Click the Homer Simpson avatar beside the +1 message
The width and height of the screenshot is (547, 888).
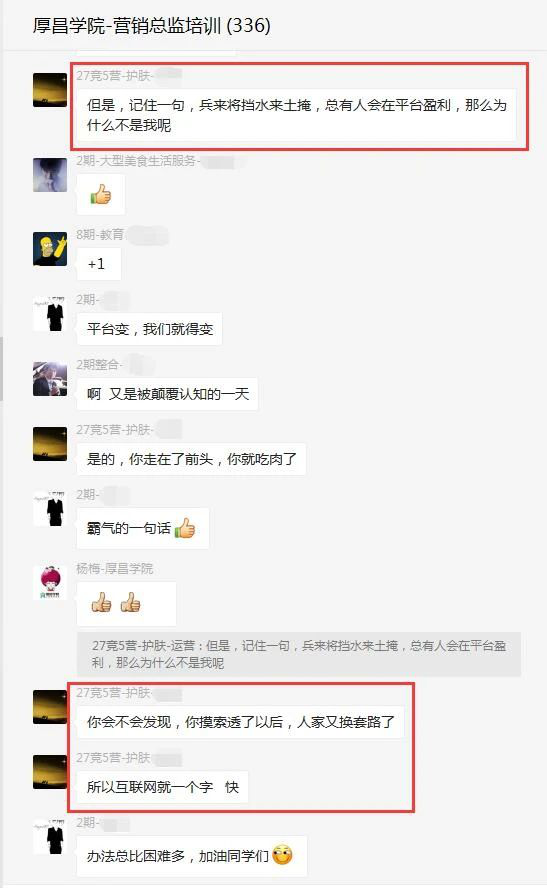(x=50, y=249)
